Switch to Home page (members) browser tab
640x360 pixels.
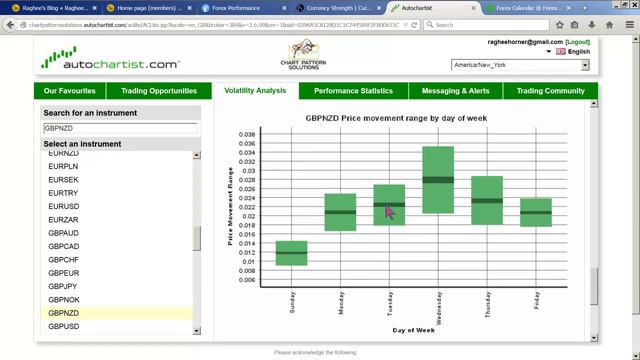[148, 8]
